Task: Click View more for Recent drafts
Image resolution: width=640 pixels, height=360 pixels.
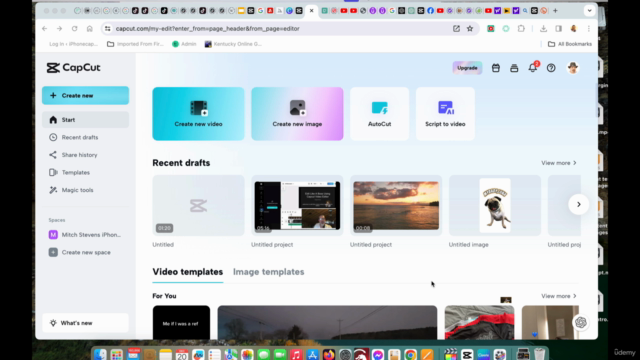Action: pyautogui.click(x=559, y=163)
